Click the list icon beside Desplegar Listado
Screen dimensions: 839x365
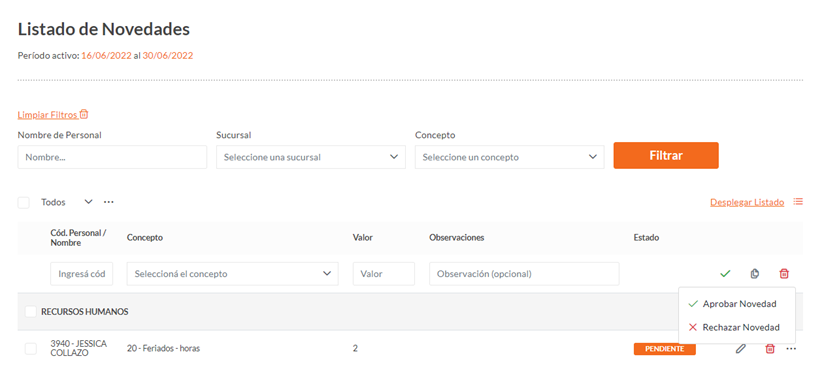pyautogui.click(x=798, y=202)
